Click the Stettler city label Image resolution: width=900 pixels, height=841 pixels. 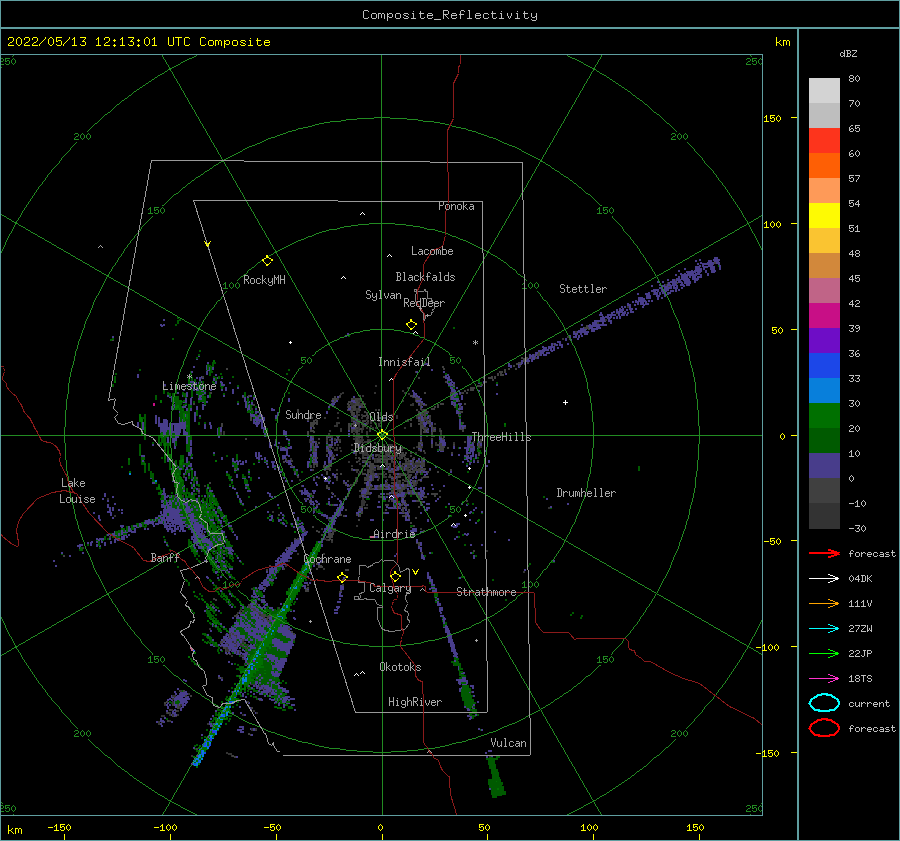pyautogui.click(x=583, y=289)
